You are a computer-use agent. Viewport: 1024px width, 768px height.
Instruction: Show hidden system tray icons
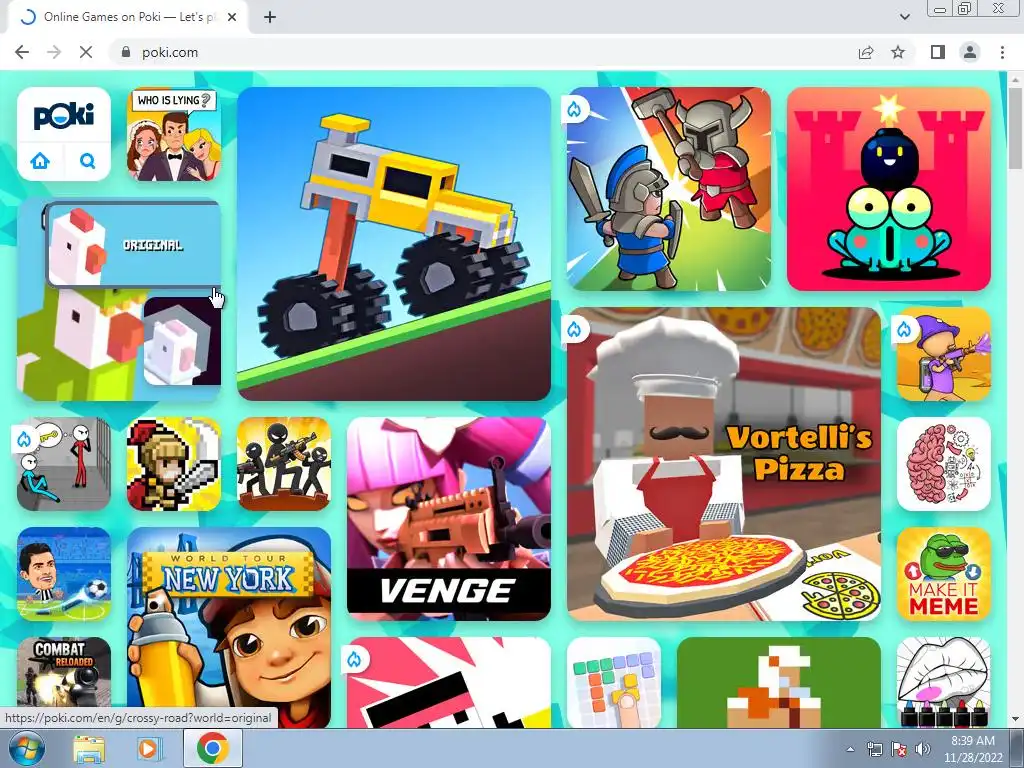click(x=850, y=750)
